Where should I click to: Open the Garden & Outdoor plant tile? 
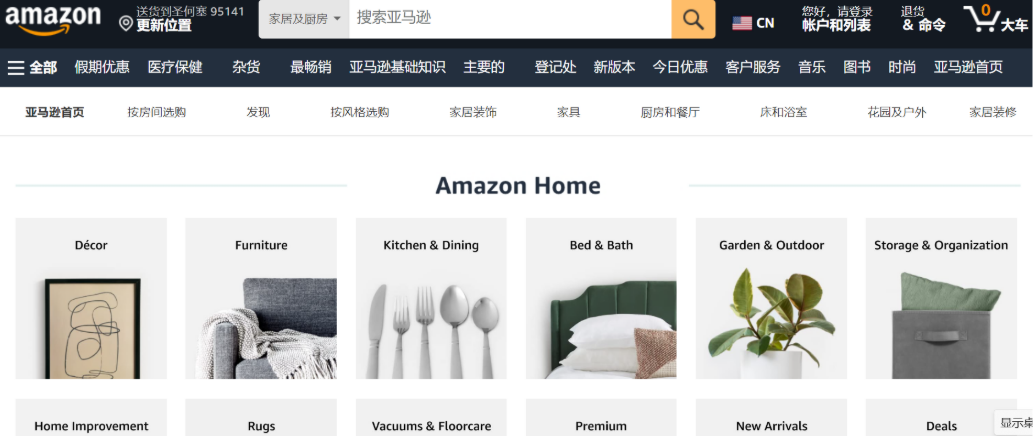tap(771, 298)
